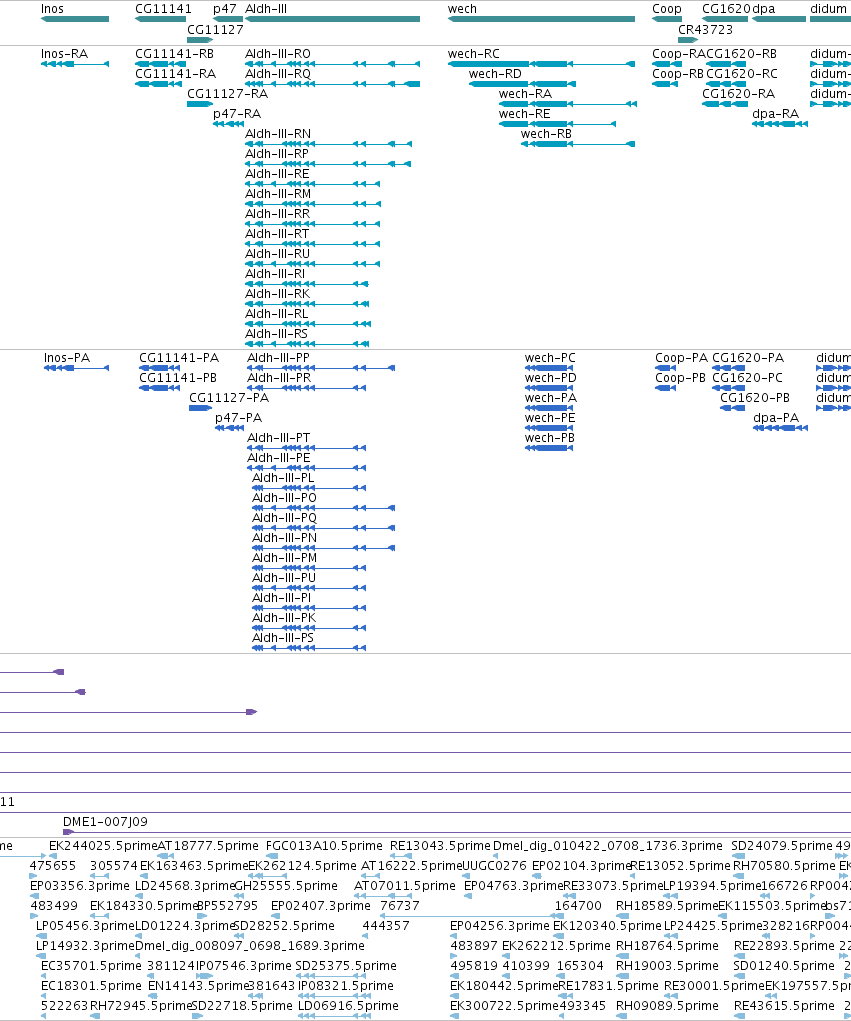Select the UUGC0276 EST label

494,866
